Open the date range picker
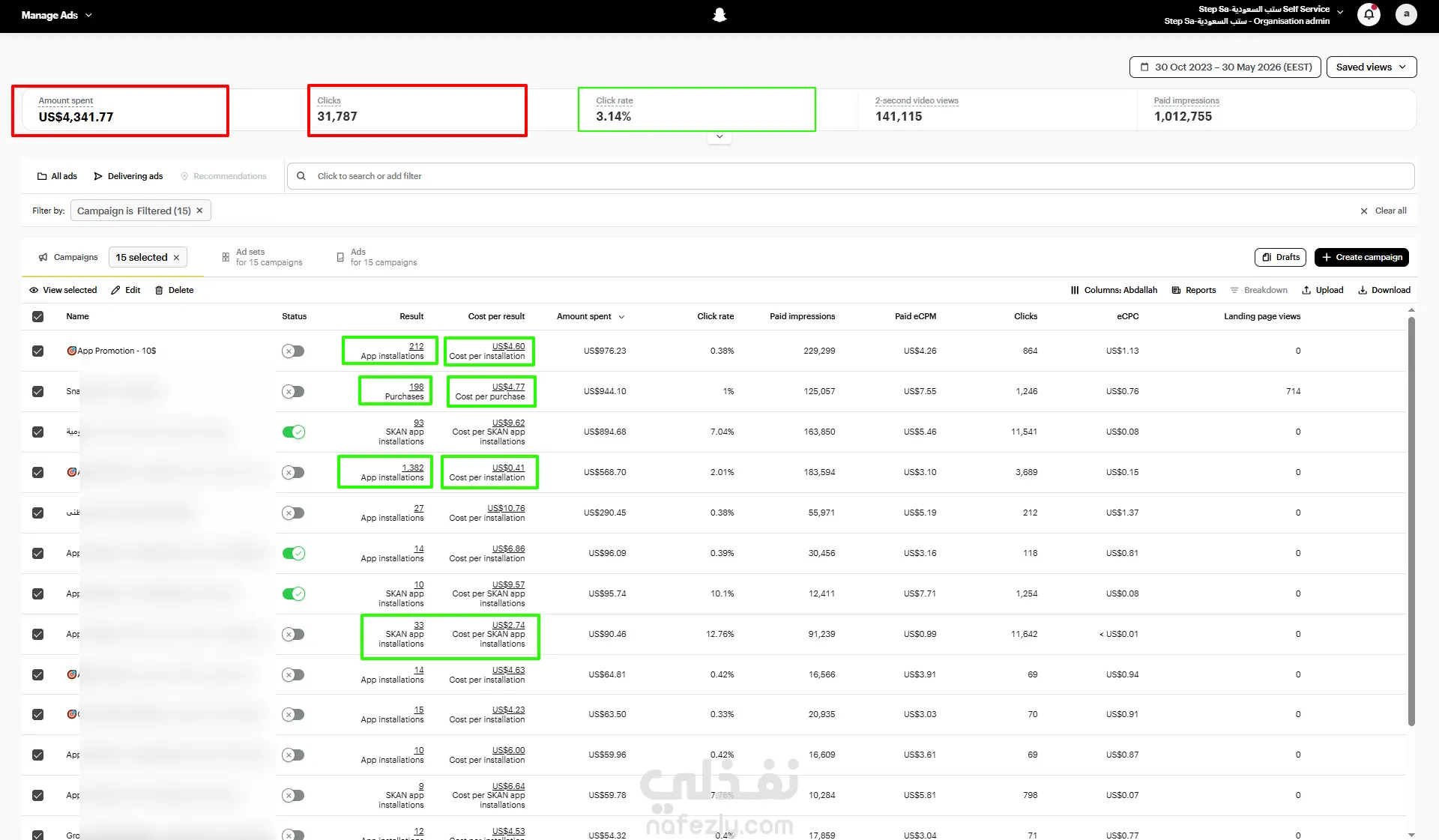 1225,67
